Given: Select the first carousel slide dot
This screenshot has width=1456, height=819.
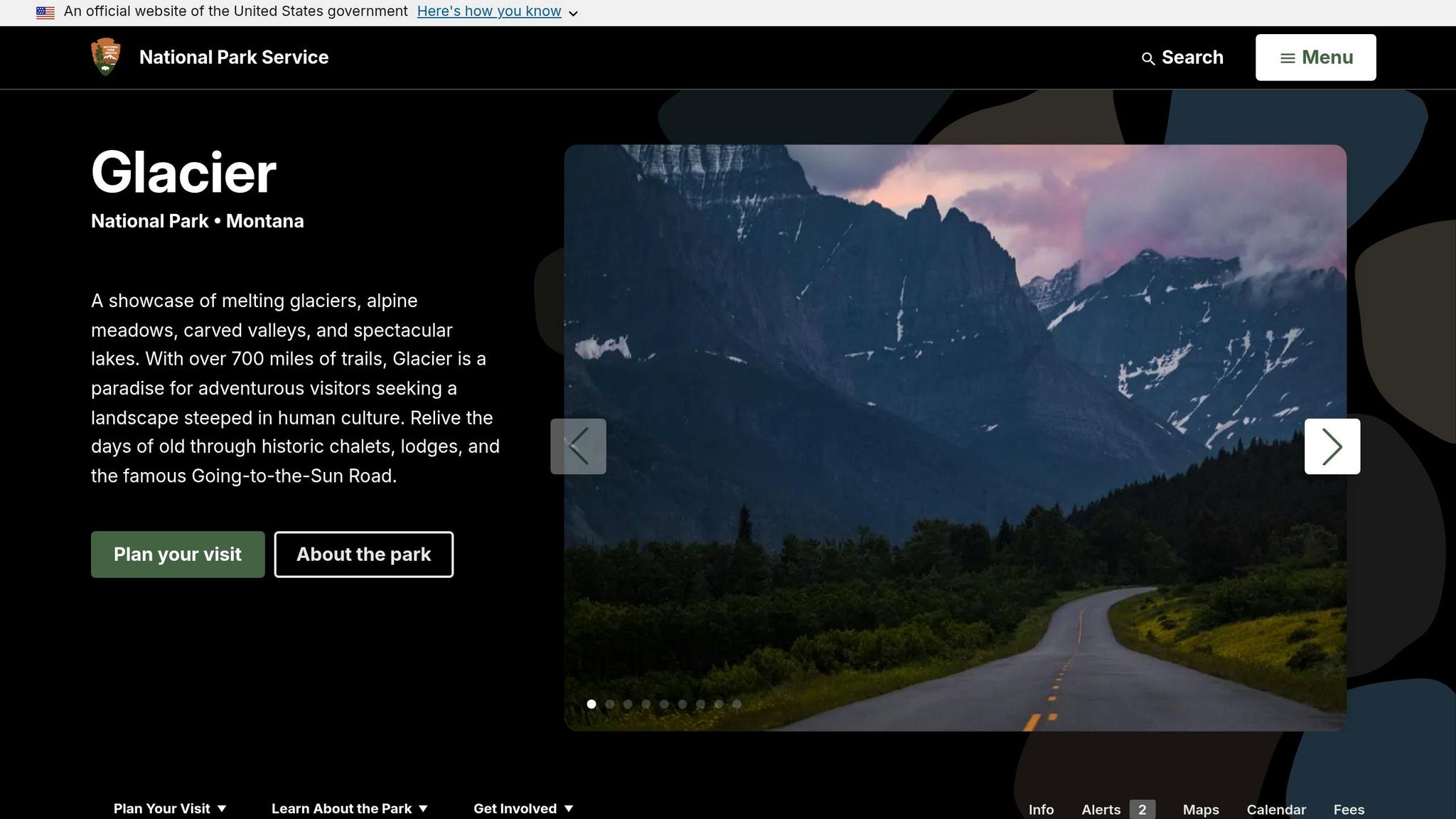Looking at the screenshot, I should pyautogui.click(x=591, y=704).
